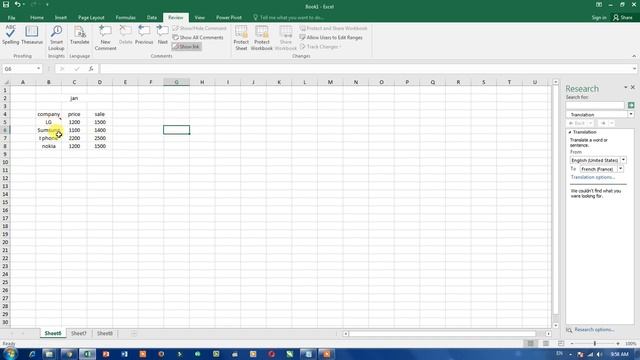The height and width of the screenshot is (360, 640).
Task: Open the View tab
Action: pyautogui.click(x=200, y=18)
